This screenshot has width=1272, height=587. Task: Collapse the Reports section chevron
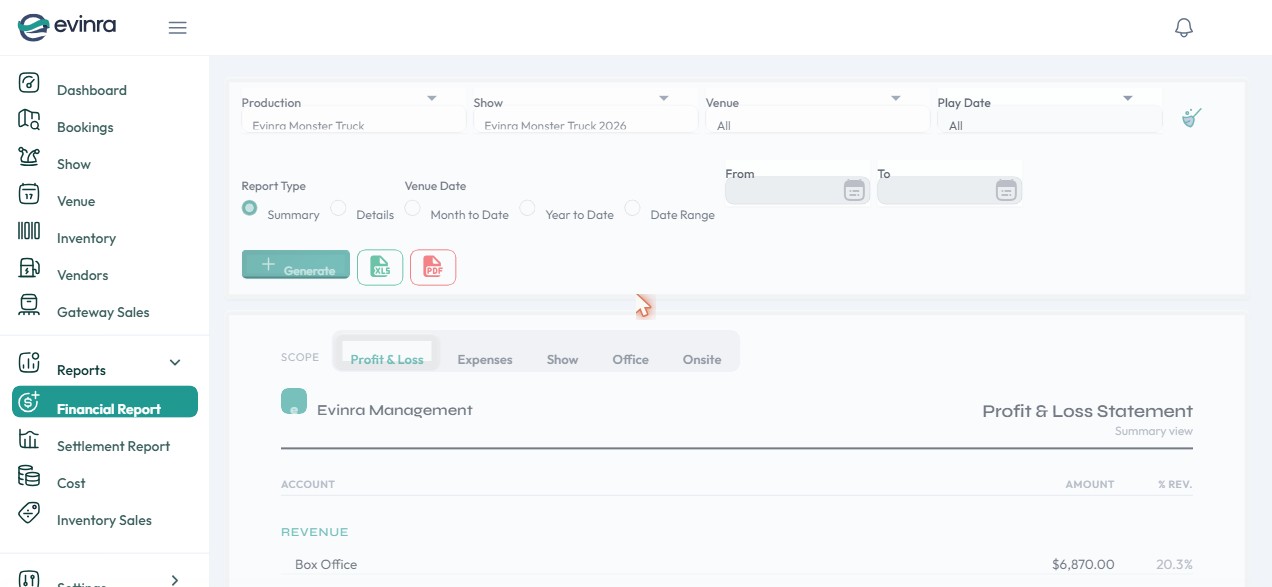[x=175, y=362]
